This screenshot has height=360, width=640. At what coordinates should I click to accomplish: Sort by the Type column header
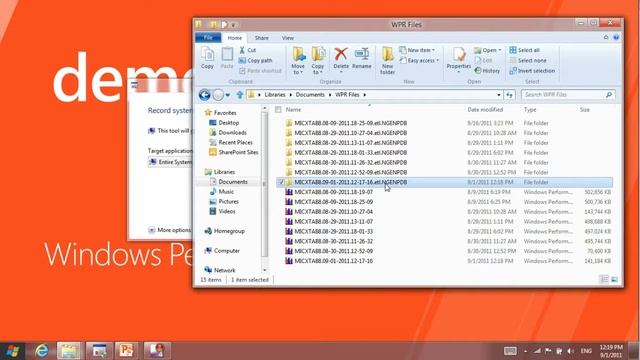(x=530, y=110)
